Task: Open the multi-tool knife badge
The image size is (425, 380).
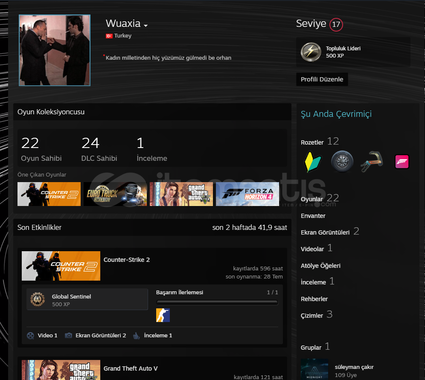Action: (372, 162)
